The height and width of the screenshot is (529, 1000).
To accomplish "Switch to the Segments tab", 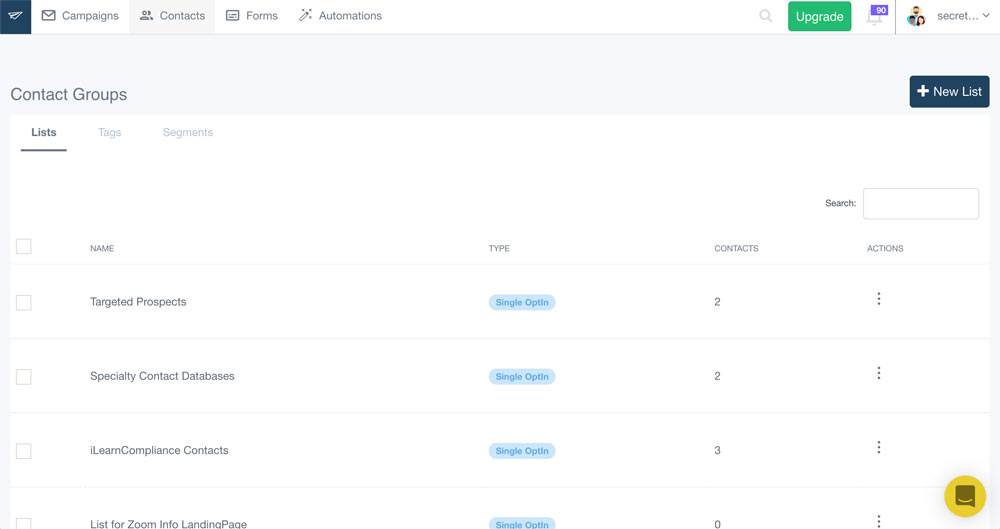I will click(188, 132).
